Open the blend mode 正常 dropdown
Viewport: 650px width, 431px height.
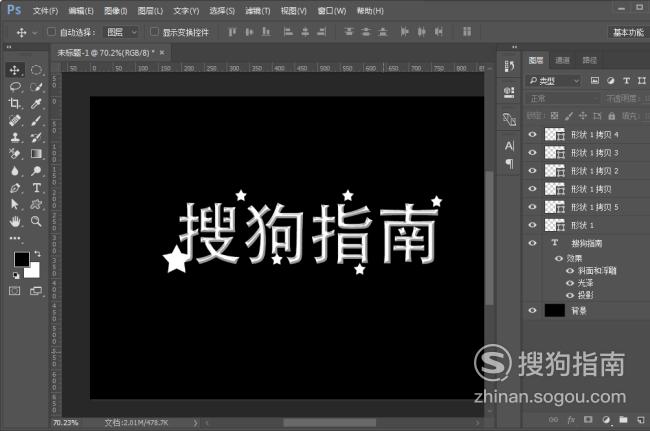click(563, 99)
